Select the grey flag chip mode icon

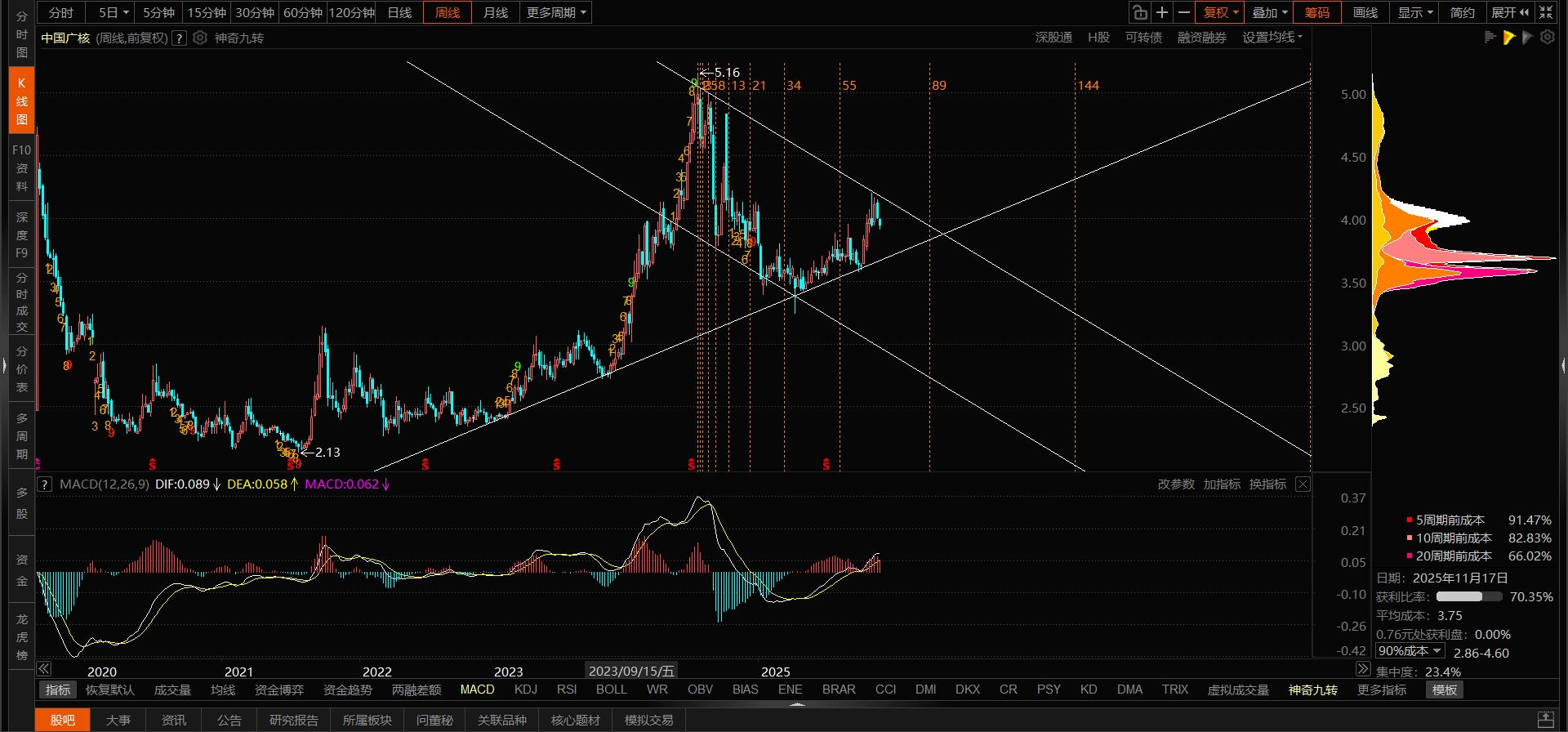click(1527, 37)
